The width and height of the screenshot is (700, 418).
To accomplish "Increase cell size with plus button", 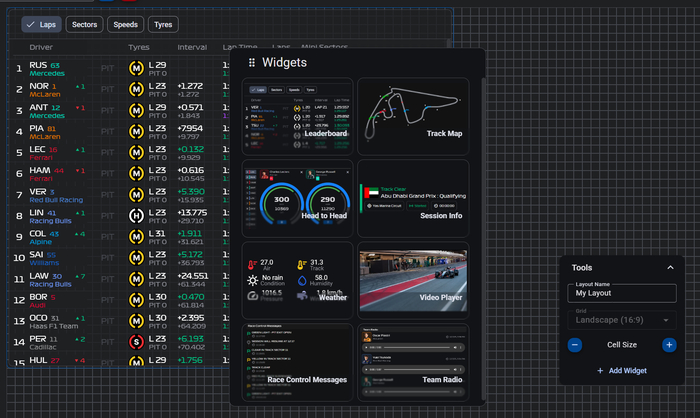I will coord(669,345).
